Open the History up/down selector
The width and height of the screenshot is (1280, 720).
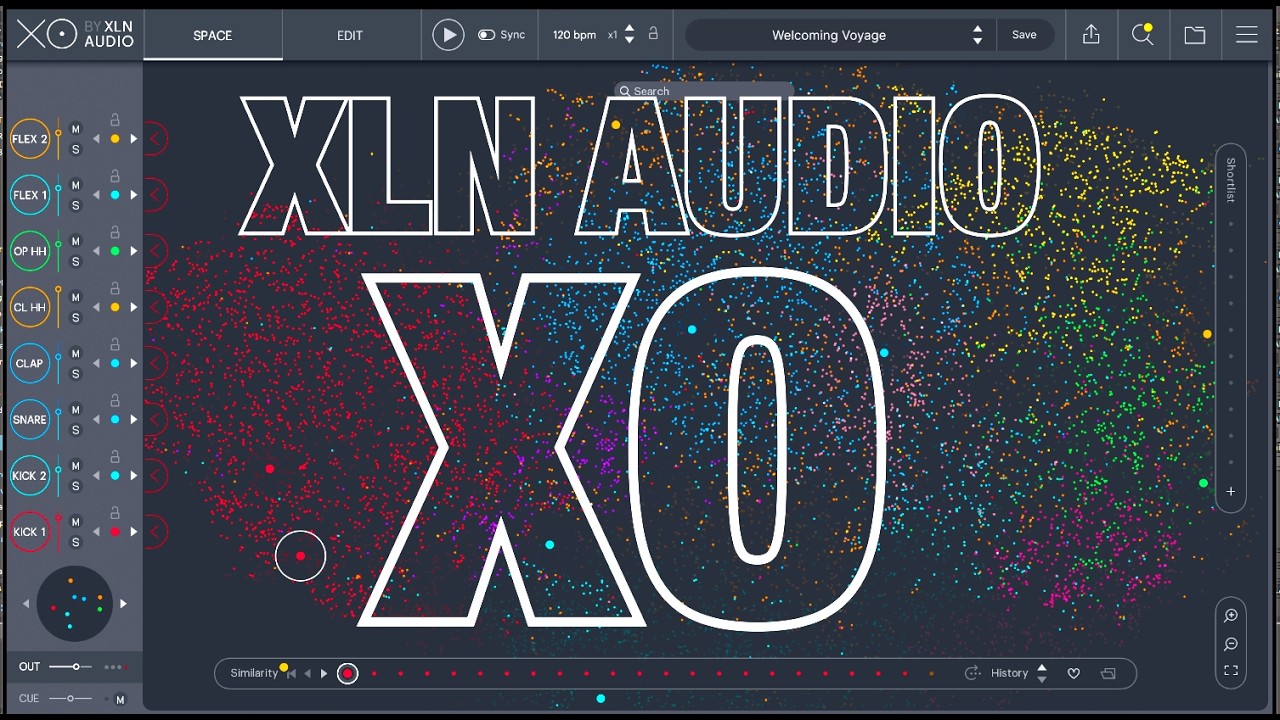tap(1042, 673)
